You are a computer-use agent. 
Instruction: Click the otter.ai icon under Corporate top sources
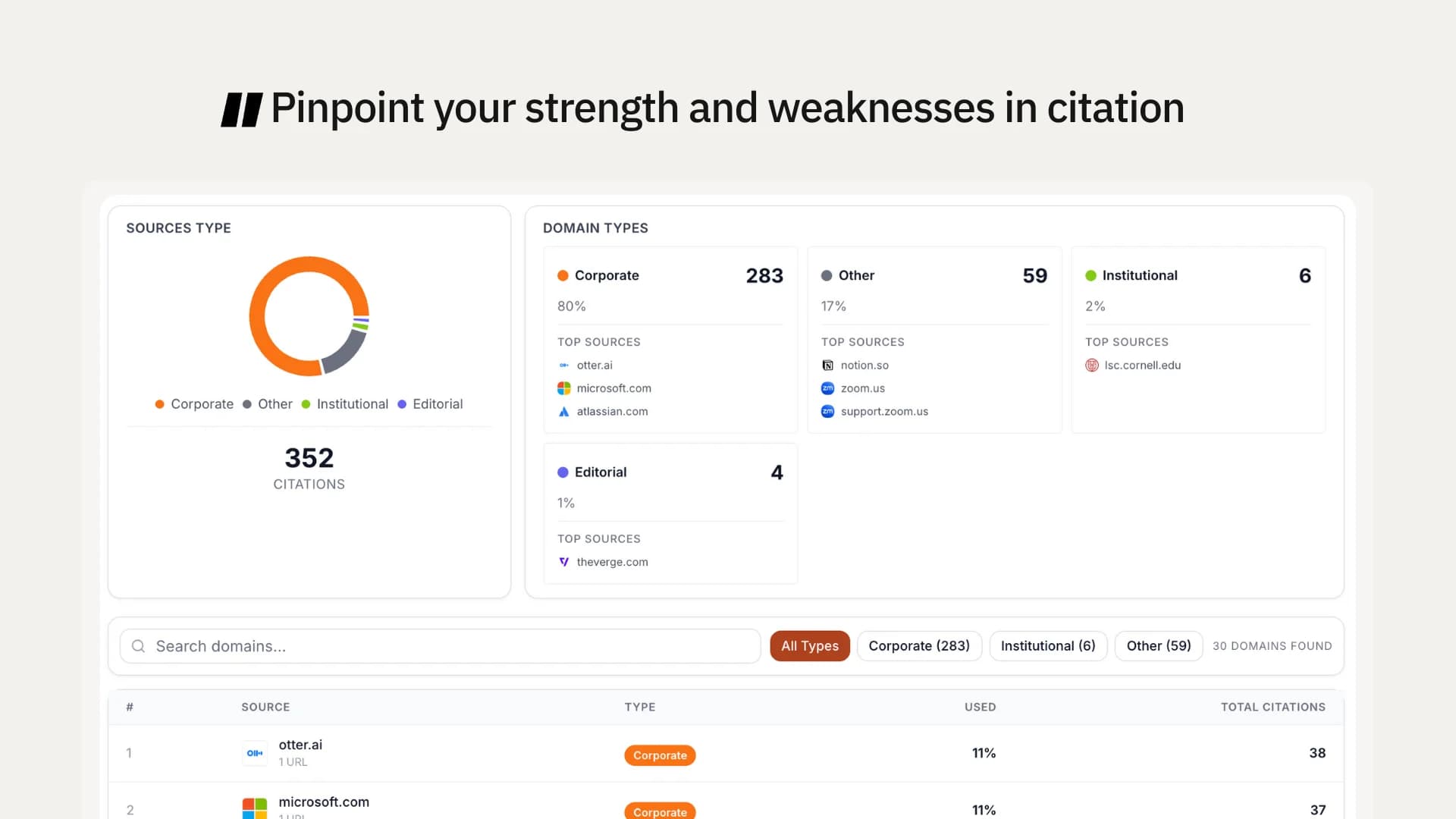pyautogui.click(x=563, y=365)
